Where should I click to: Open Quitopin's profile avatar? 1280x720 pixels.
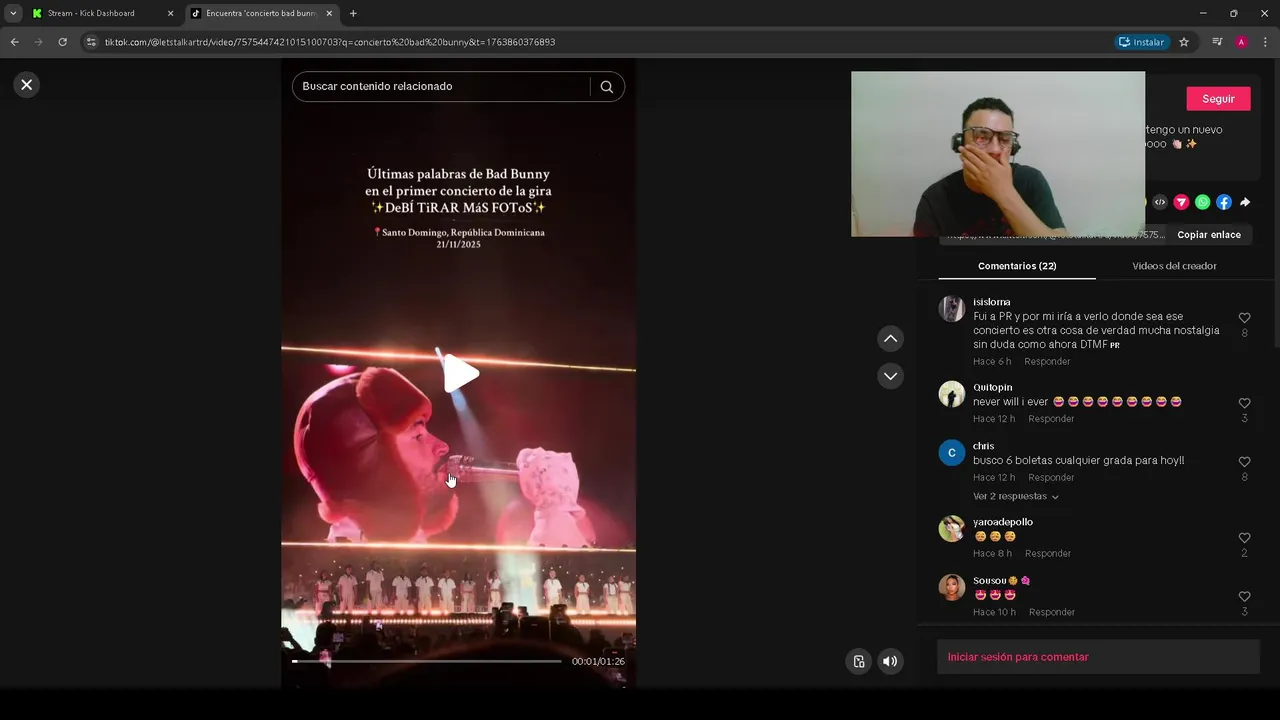pos(951,394)
